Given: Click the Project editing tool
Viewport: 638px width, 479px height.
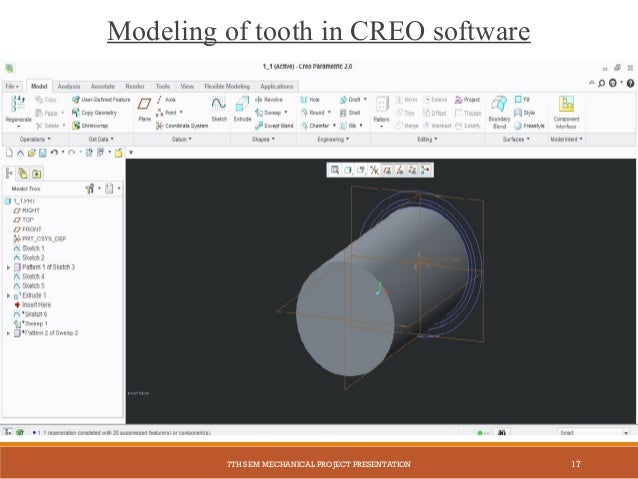Looking at the screenshot, I should 467,100.
